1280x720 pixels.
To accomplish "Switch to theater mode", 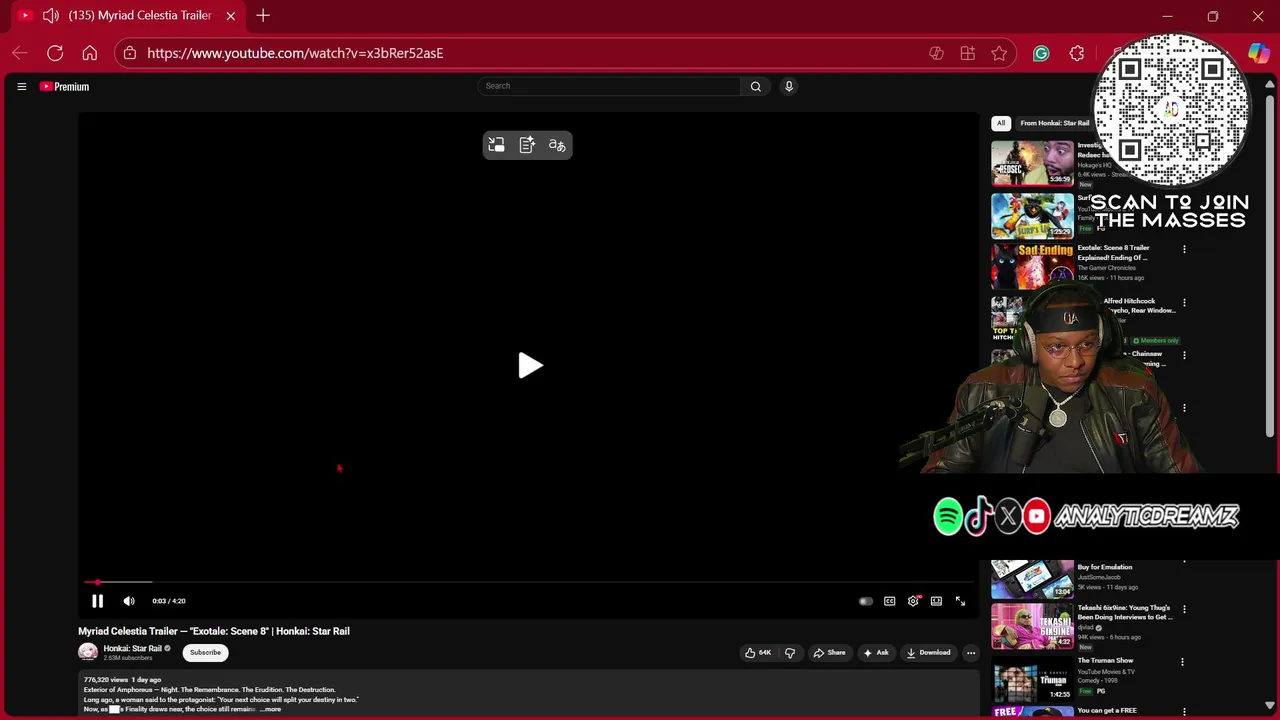I will [x=936, y=601].
